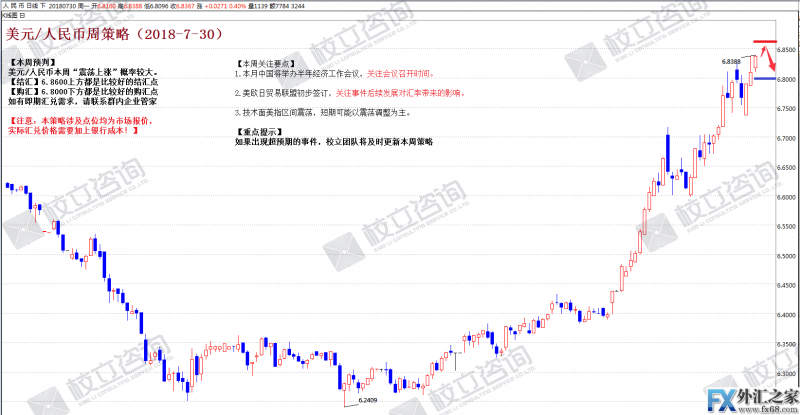The height and width of the screenshot is (415, 800).
Task: Click point 1 about 半年经济工作会议
Action: [335, 74]
